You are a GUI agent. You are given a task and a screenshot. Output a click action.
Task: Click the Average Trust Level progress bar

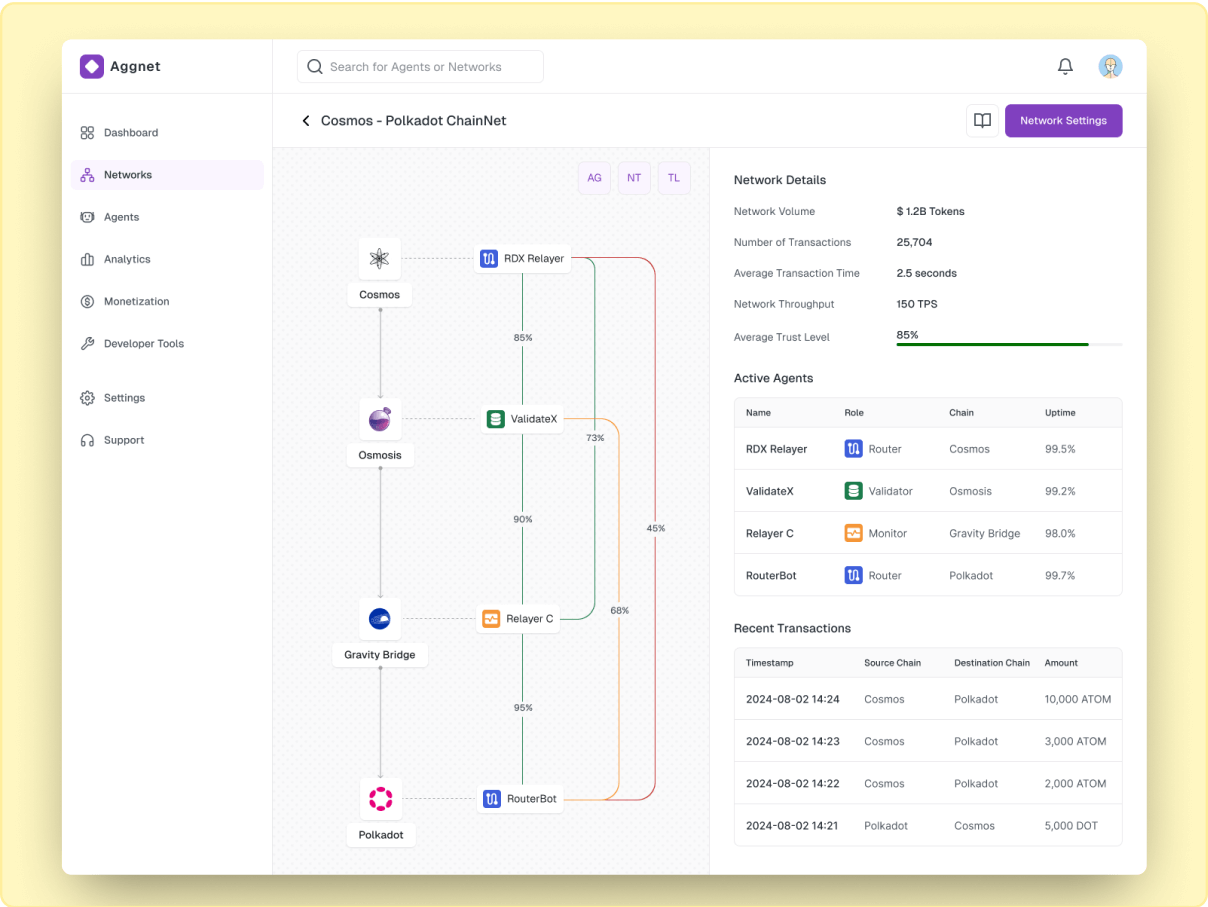1008,344
